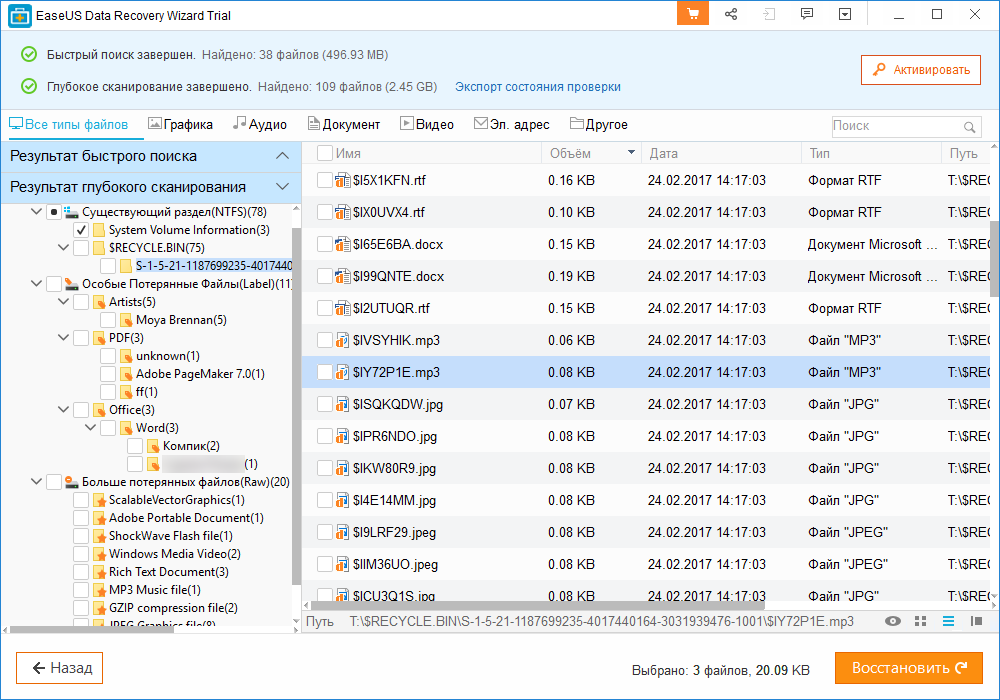Click the Активировать button
Image resolution: width=1000 pixels, height=700 pixels.
click(x=920, y=70)
